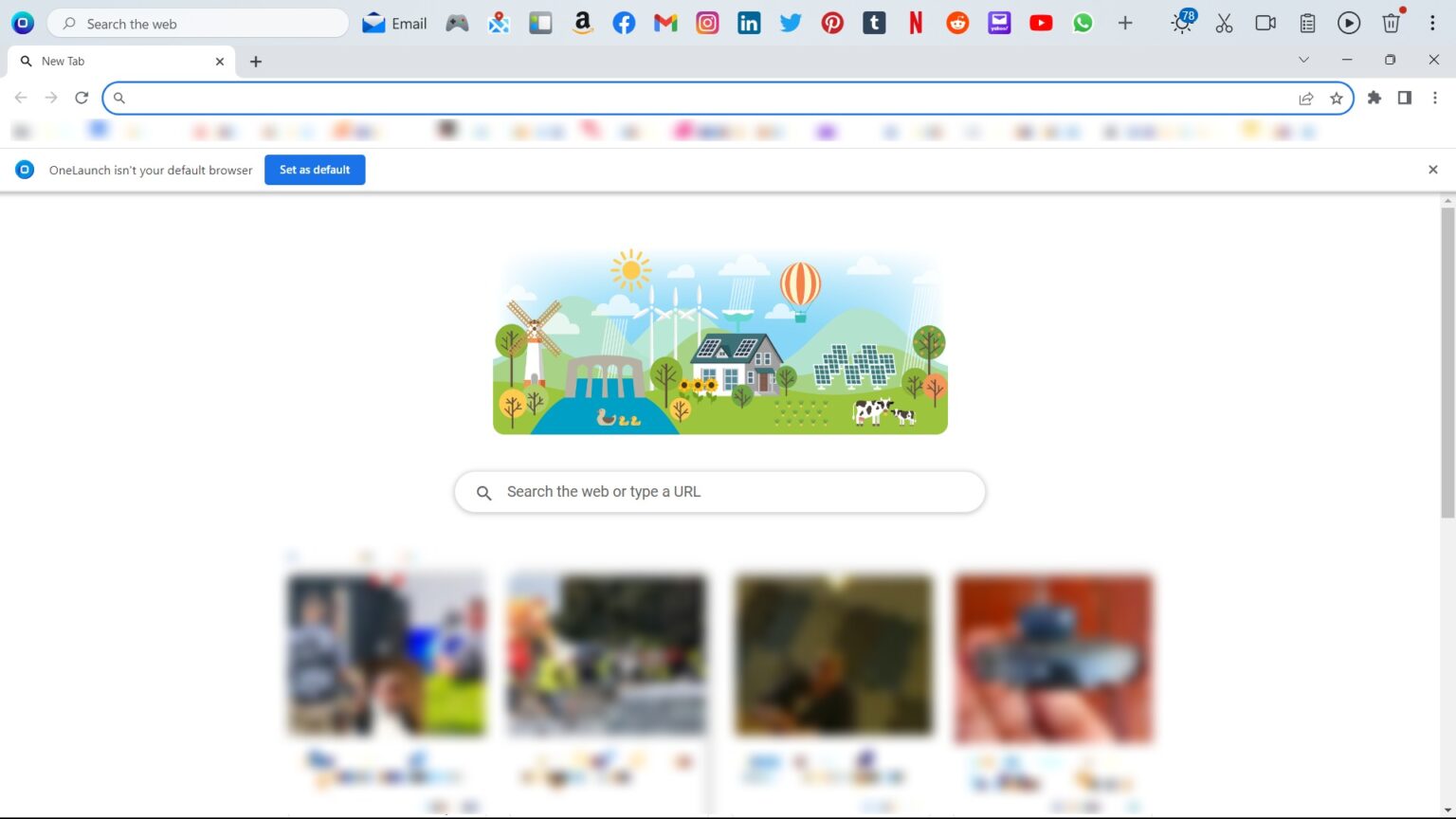This screenshot has width=1456, height=819.
Task: Open the kebab three-dot options menu
Action: (1433, 23)
